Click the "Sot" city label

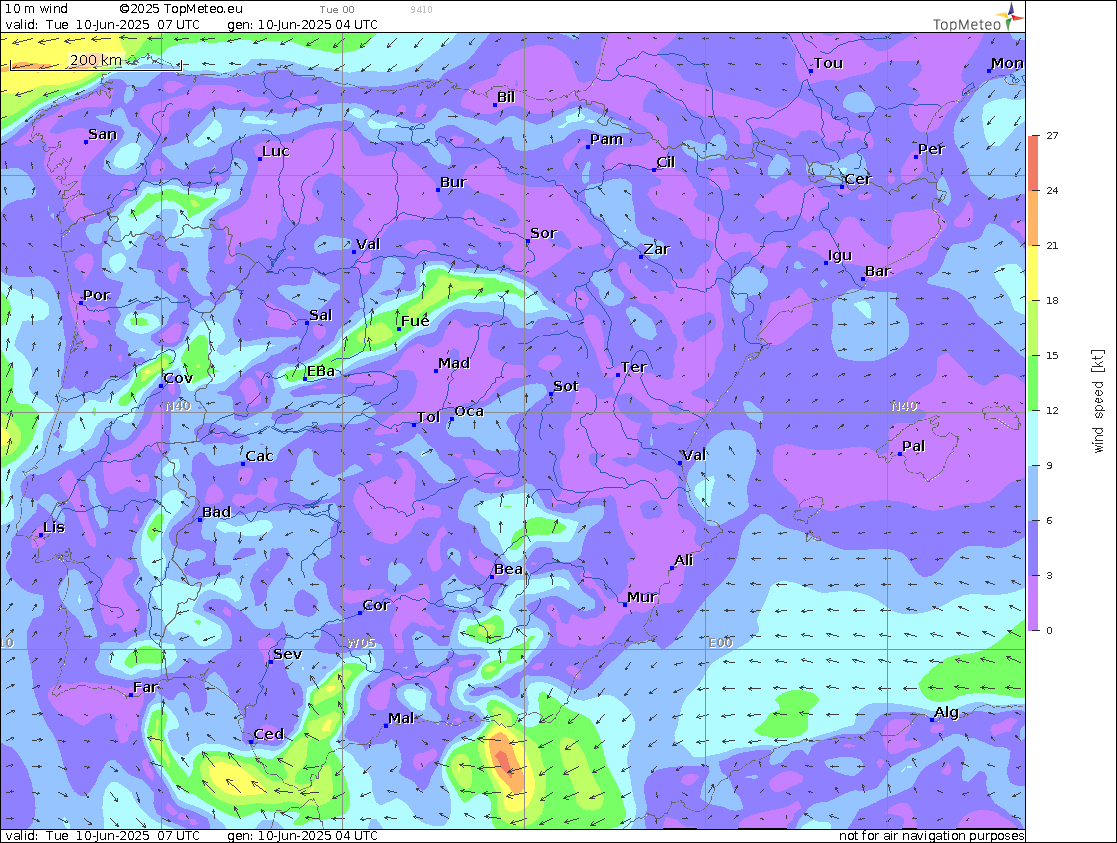pyautogui.click(x=565, y=386)
